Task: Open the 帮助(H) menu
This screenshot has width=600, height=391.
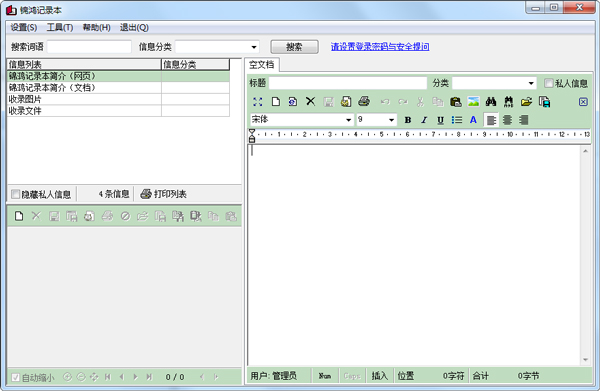Action: click(x=97, y=28)
